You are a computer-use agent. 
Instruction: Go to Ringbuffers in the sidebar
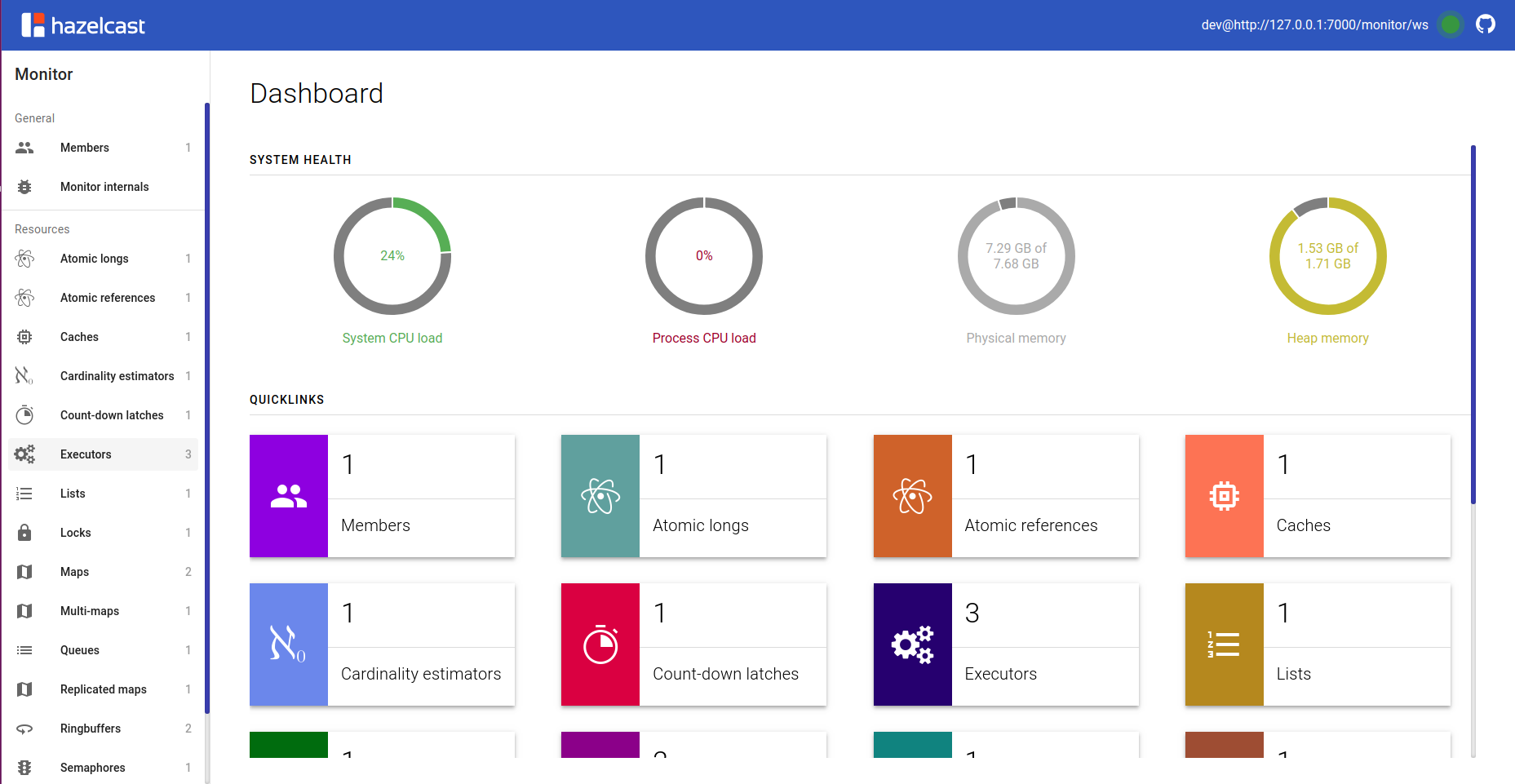tap(103, 729)
